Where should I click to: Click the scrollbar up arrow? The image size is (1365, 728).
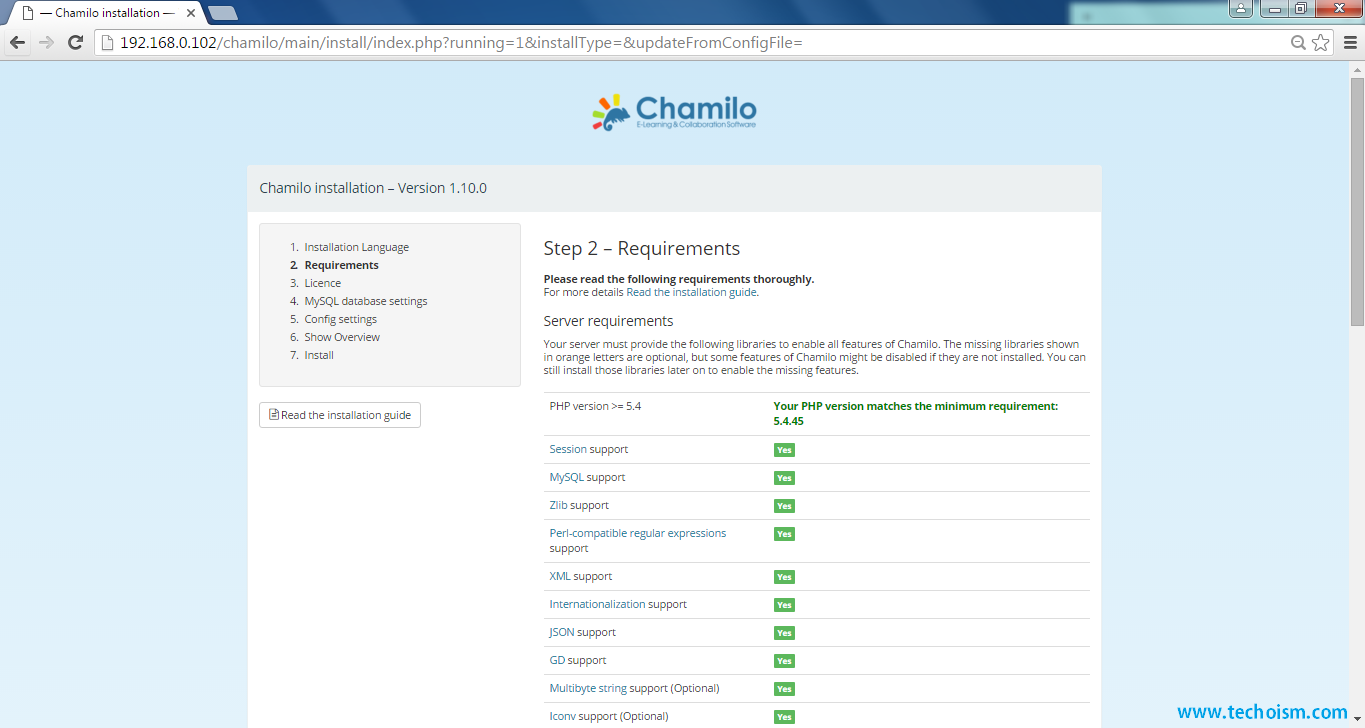coord(1357,67)
